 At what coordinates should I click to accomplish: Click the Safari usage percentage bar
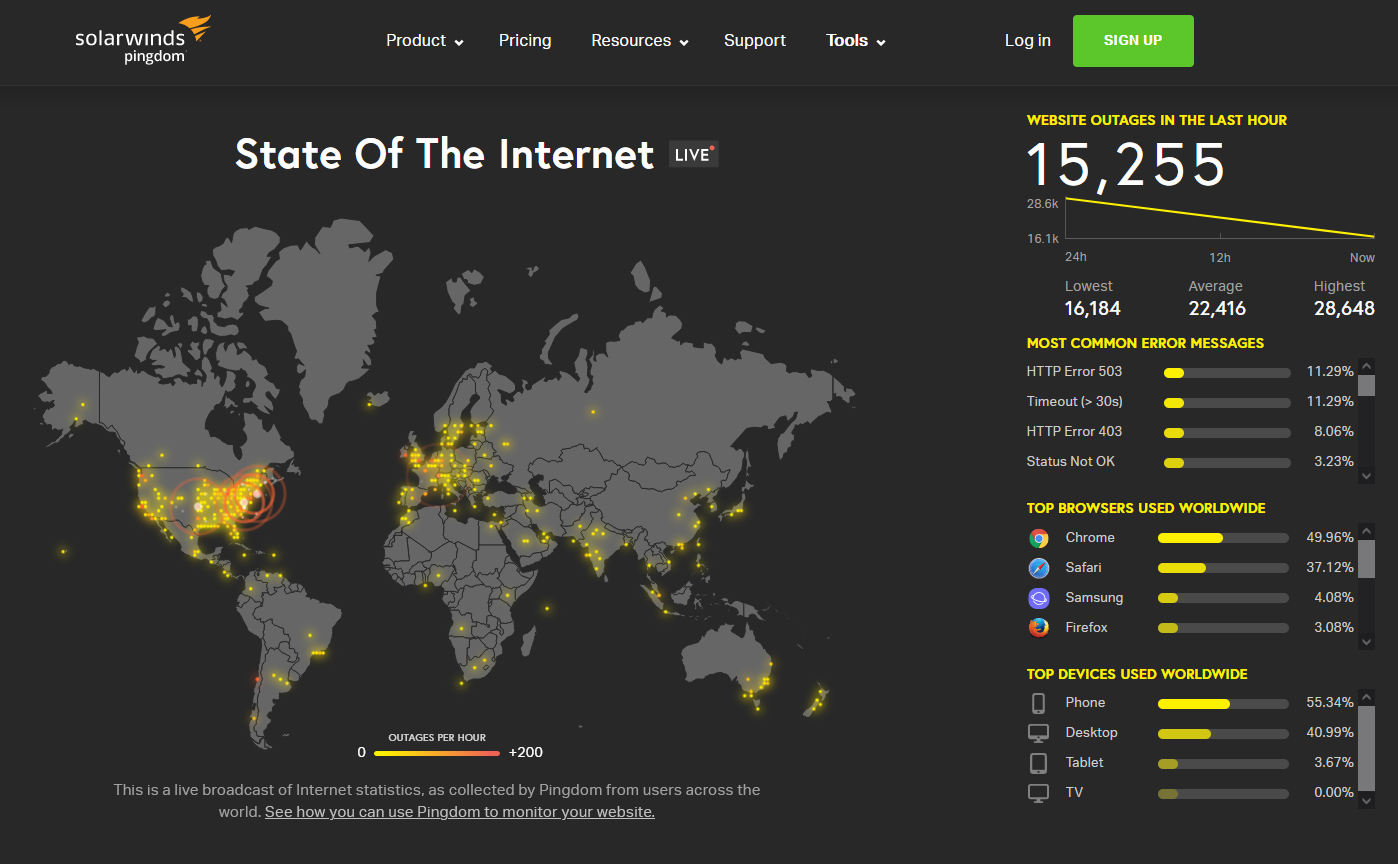(x=1223, y=568)
